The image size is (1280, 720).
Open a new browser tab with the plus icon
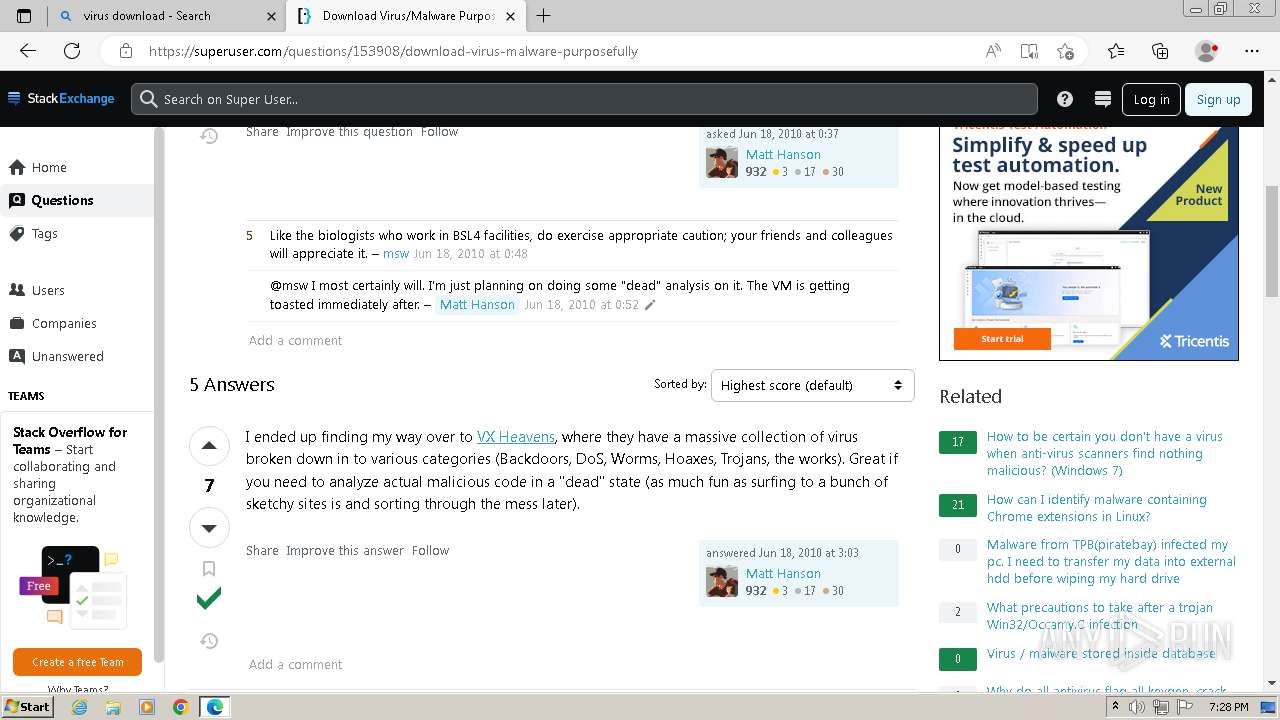tap(543, 16)
